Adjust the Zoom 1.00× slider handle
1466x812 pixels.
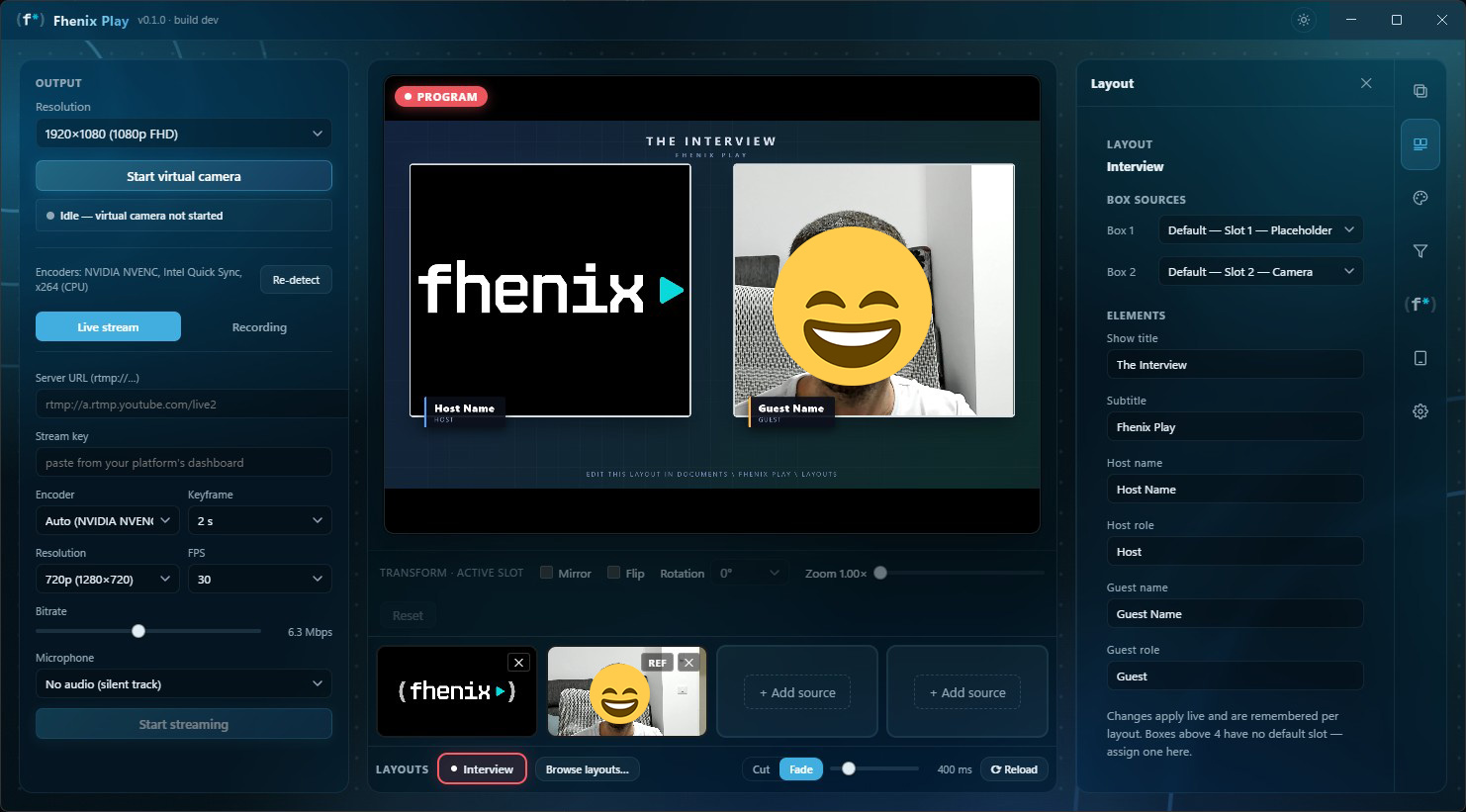[880, 573]
